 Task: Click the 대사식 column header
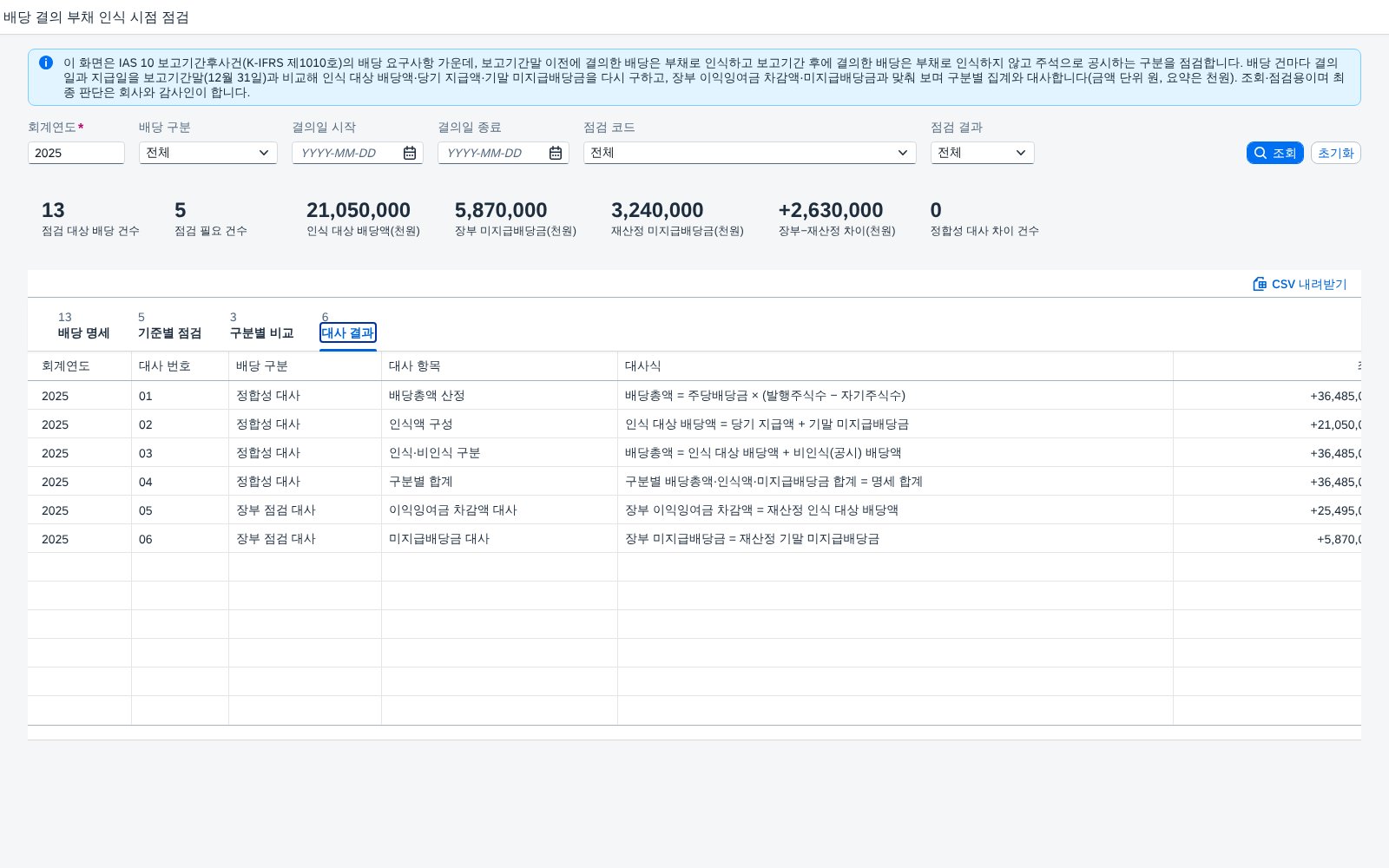pyautogui.click(x=895, y=366)
